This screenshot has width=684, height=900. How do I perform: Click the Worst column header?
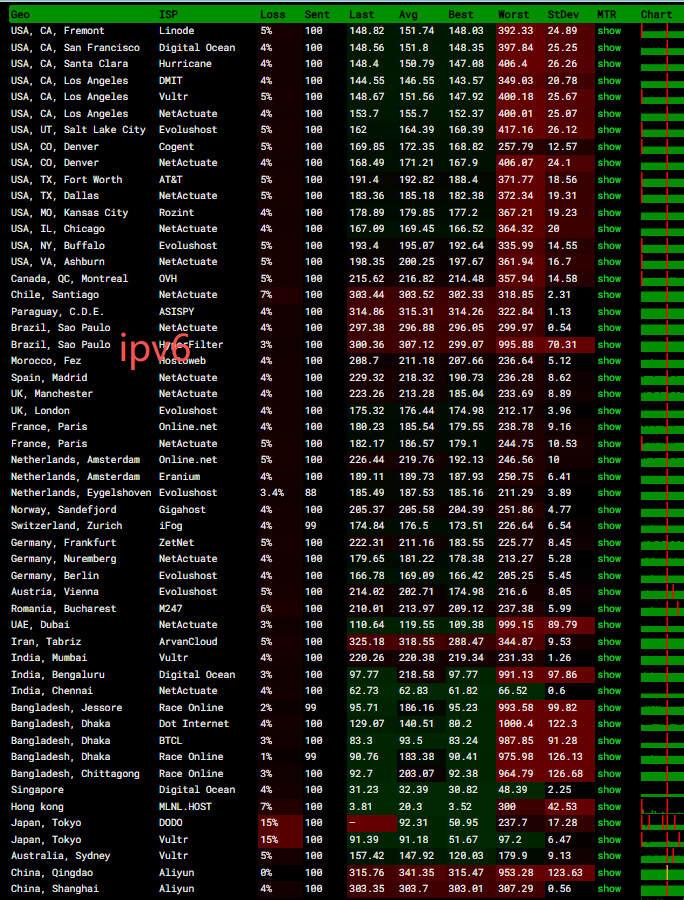(x=514, y=15)
